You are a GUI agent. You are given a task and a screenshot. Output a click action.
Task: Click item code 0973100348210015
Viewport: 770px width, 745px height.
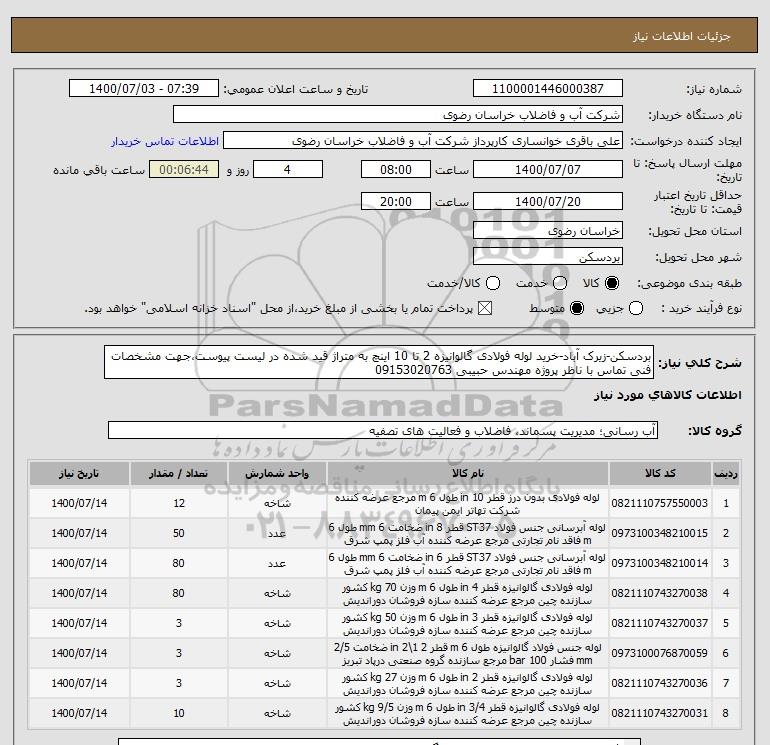pos(660,533)
